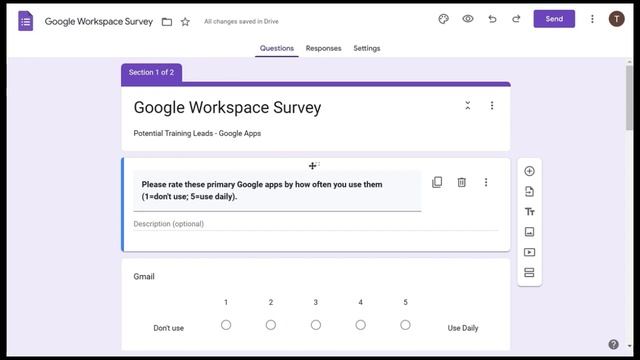
Task: Import questions from another form
Action: tap(529, 191)
